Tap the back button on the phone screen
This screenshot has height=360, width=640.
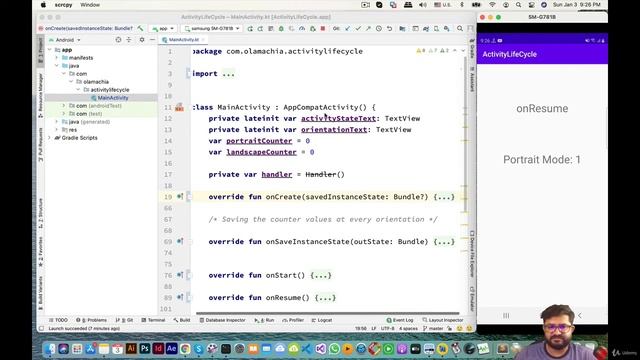tap(579, 316)
